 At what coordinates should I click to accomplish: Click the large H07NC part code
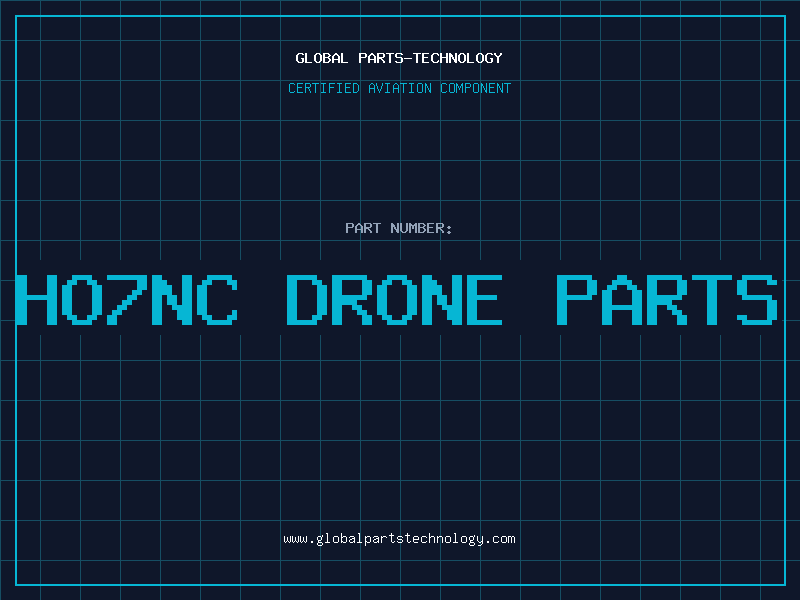[x=127, y=299]
